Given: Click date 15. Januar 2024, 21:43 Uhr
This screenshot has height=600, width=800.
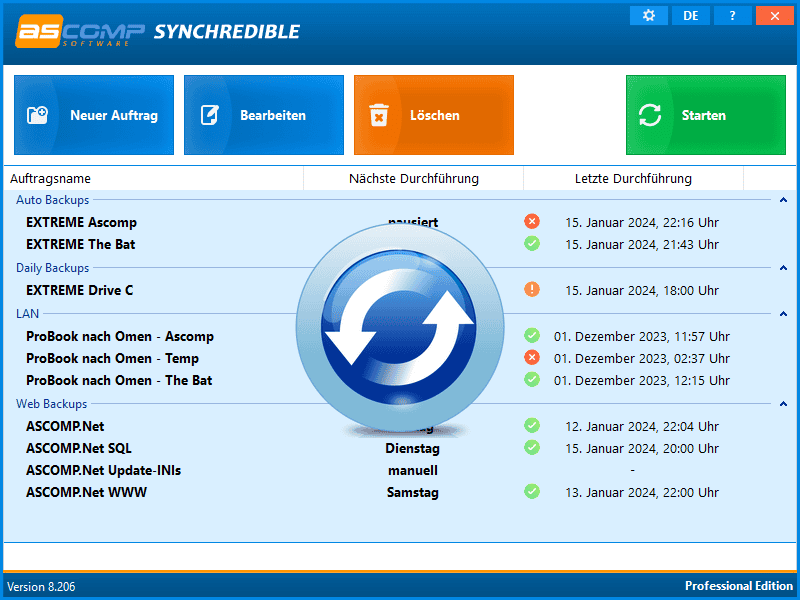Looking at the screenshot, I should (642, 245).
